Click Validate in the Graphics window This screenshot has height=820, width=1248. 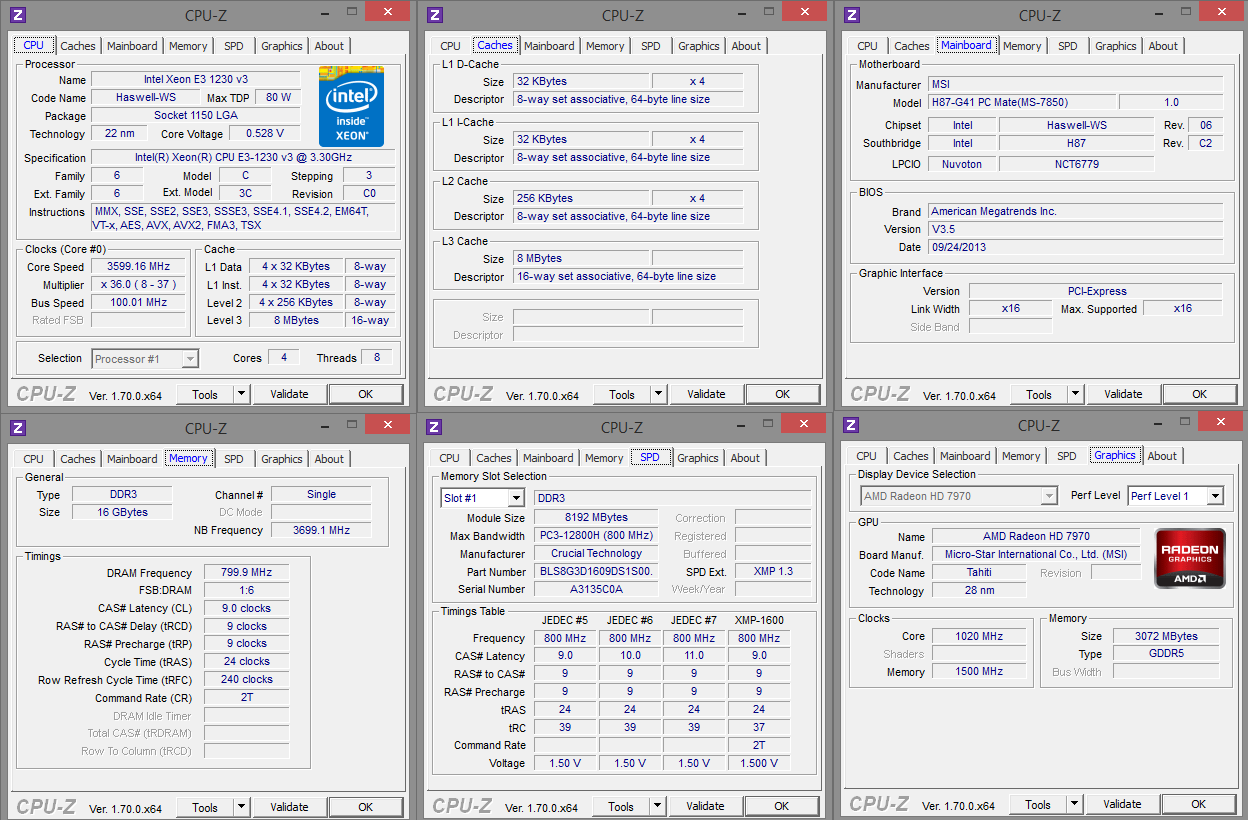coord(1122,804)
